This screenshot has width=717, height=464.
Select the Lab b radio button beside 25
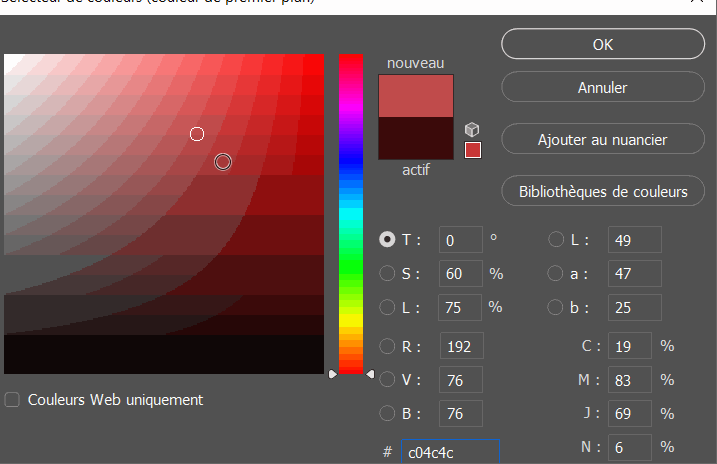(555, 307)
